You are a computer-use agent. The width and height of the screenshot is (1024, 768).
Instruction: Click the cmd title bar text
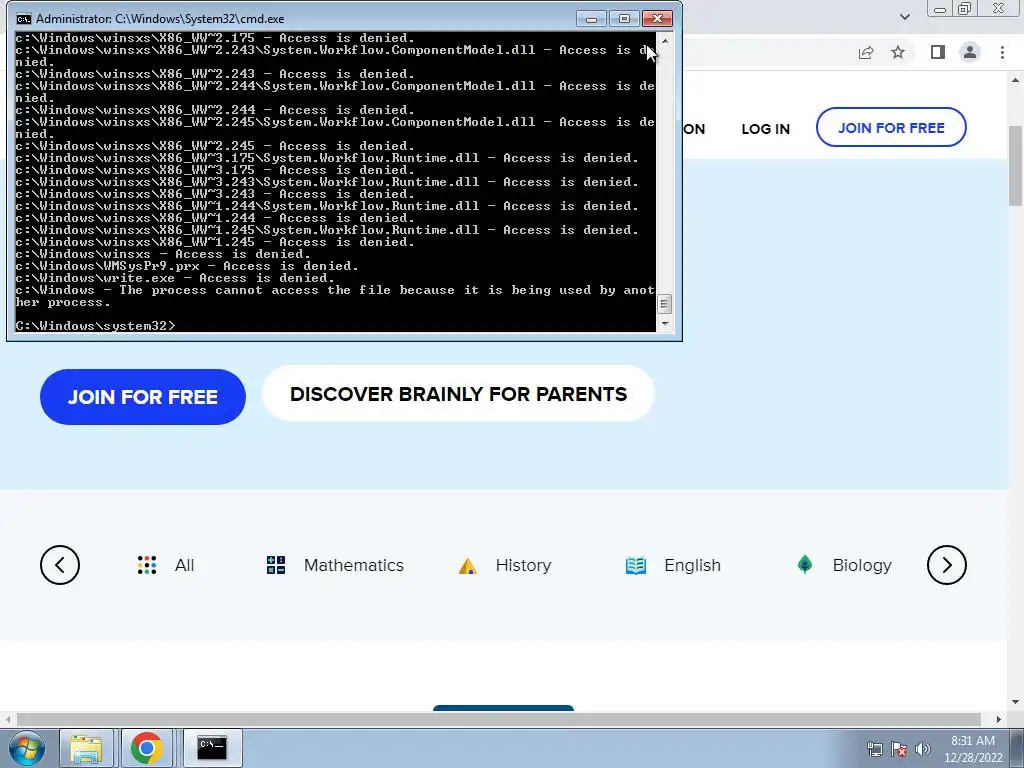pos(160,19)
